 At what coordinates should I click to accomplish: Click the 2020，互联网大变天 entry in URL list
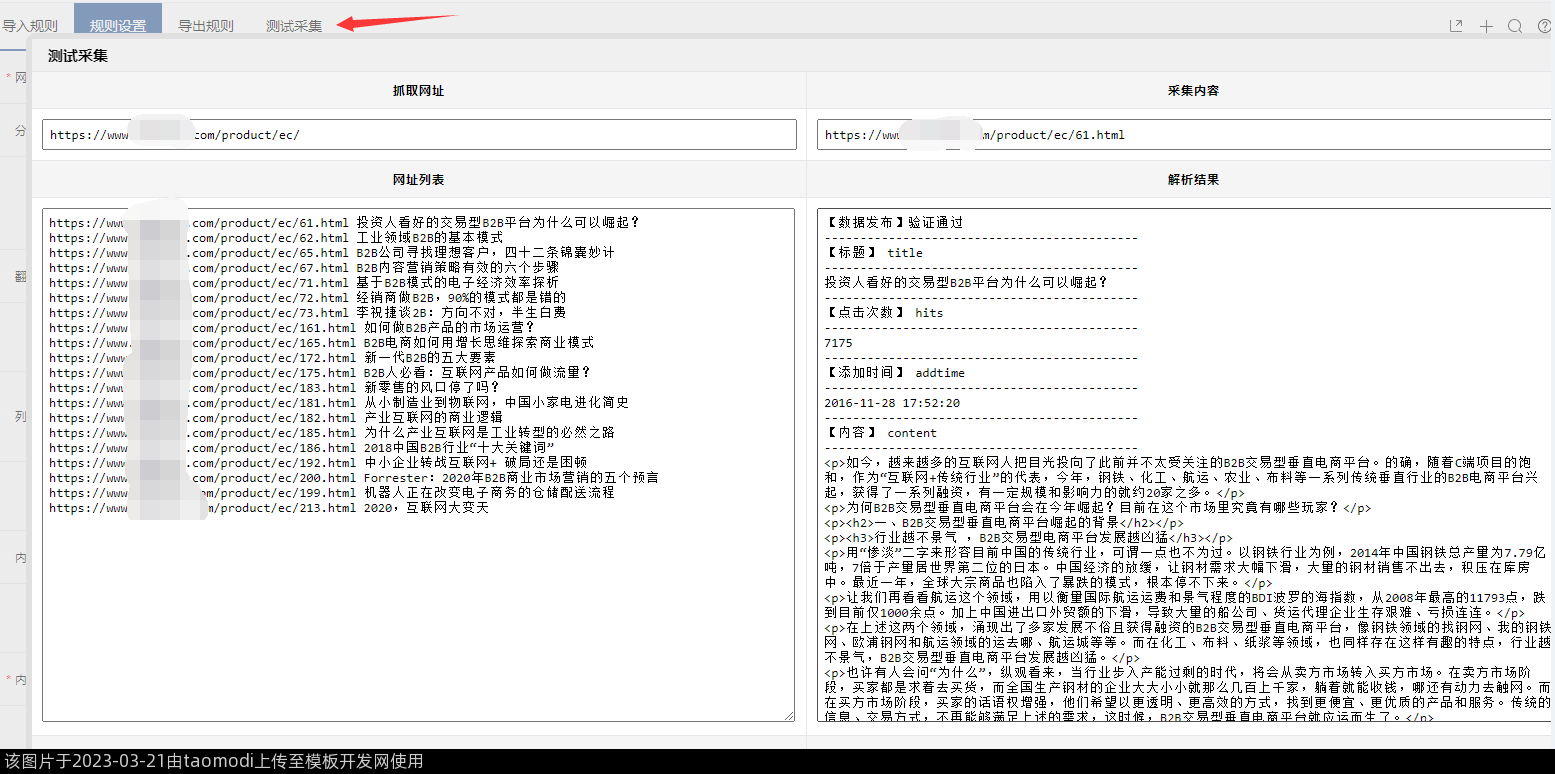point(426,508)
